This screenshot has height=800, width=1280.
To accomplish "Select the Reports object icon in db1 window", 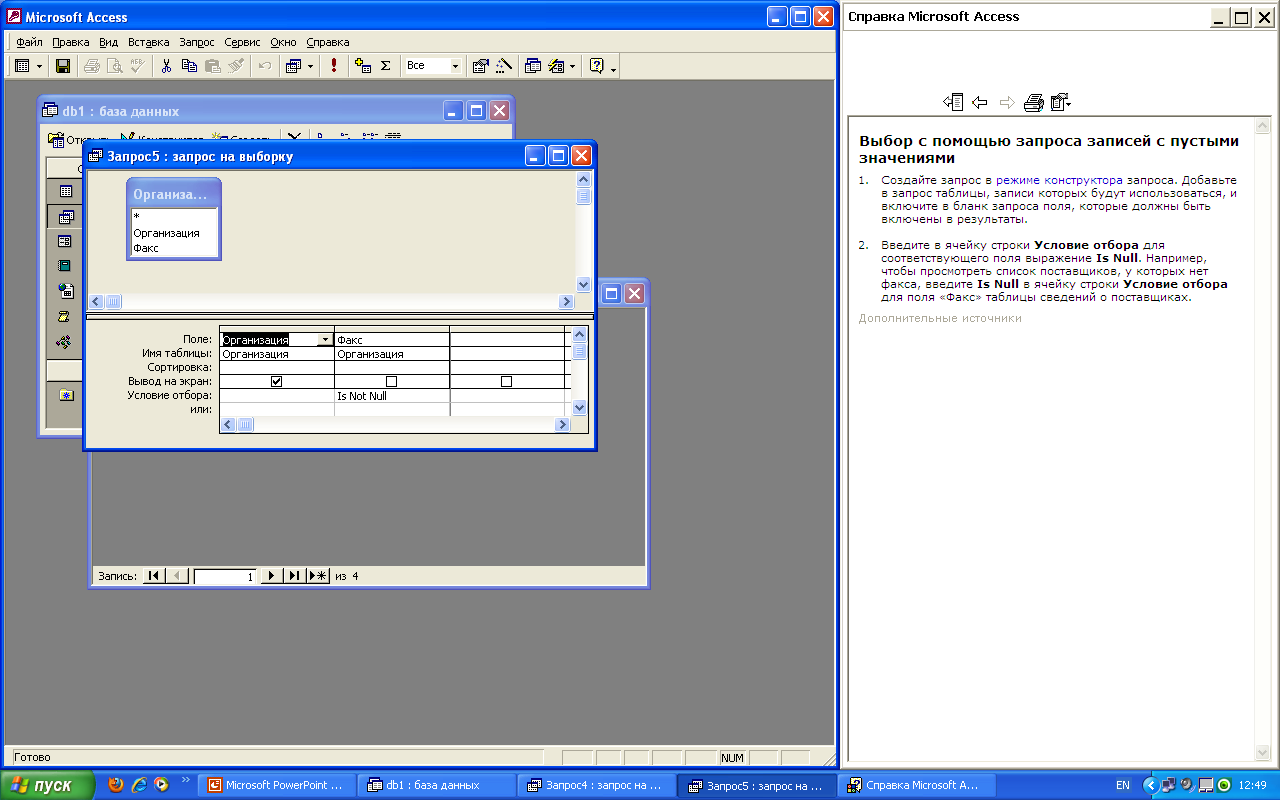I will 65,266.
